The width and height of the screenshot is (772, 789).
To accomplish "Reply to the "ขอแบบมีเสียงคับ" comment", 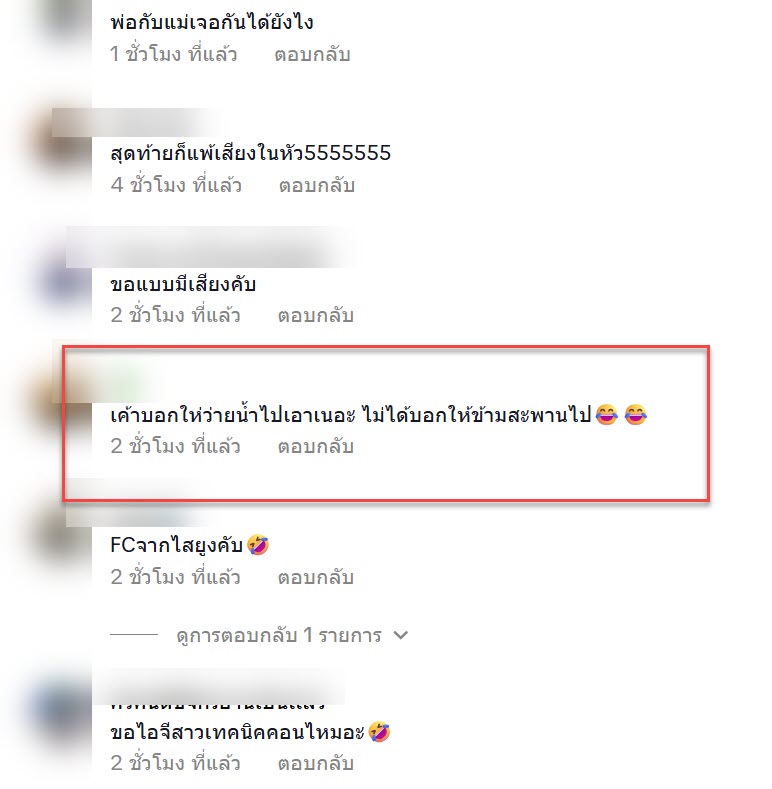I will 316,315.
